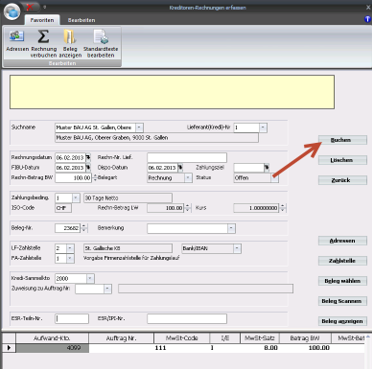Click the grid row selector arrow
This screenshot has width=372, height=369.
coord(9,348)
